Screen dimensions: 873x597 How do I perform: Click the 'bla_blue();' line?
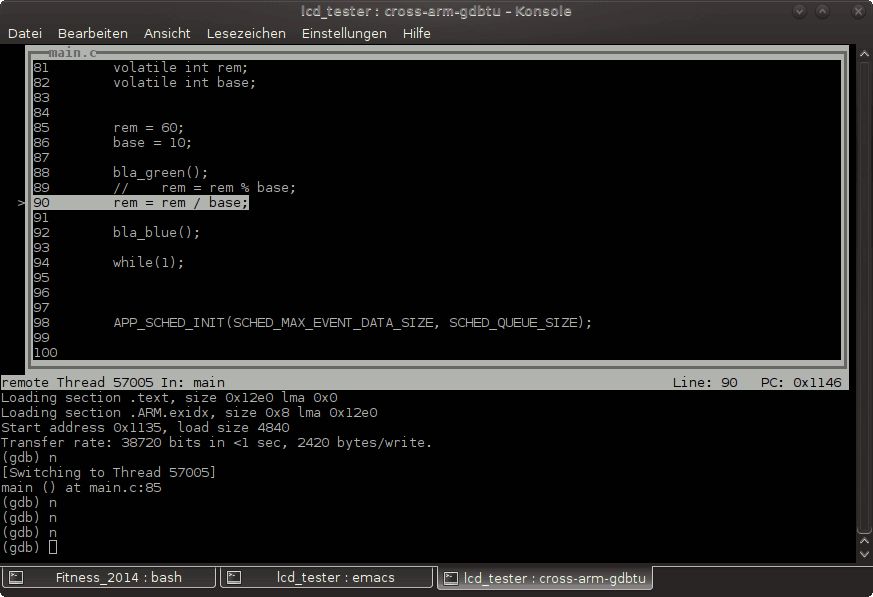coord(156,233)
